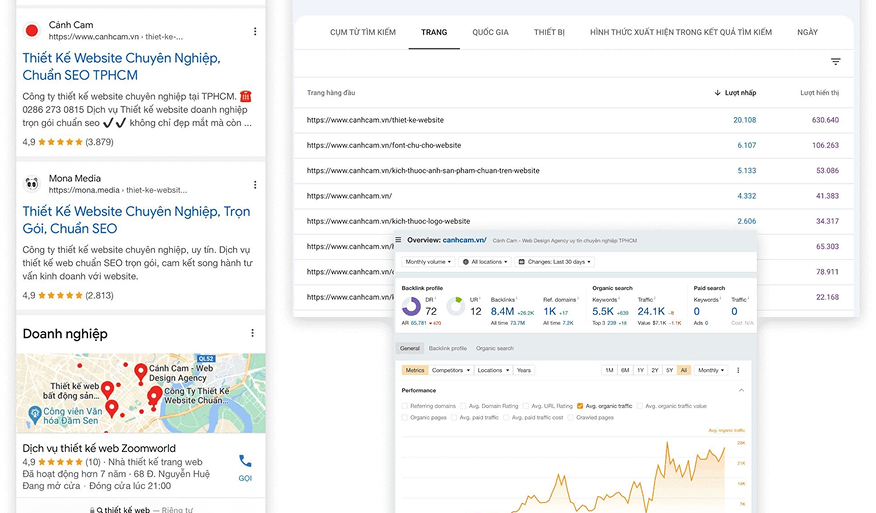Enable the Avg. organic traffic value checkbox
Screen dimensions: 876x513
640,406
